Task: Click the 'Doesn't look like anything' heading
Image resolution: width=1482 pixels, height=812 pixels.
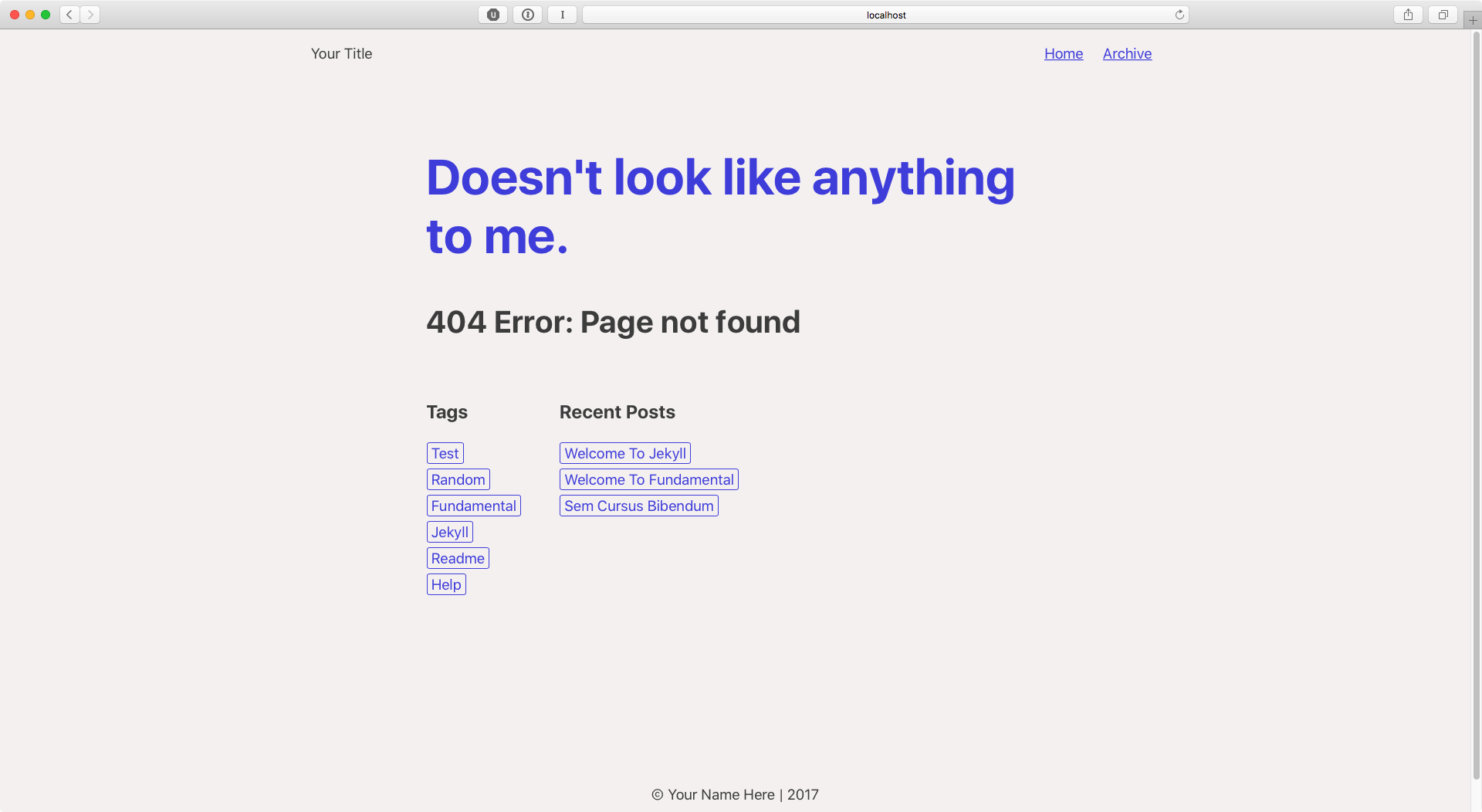Action: [720, 206]
